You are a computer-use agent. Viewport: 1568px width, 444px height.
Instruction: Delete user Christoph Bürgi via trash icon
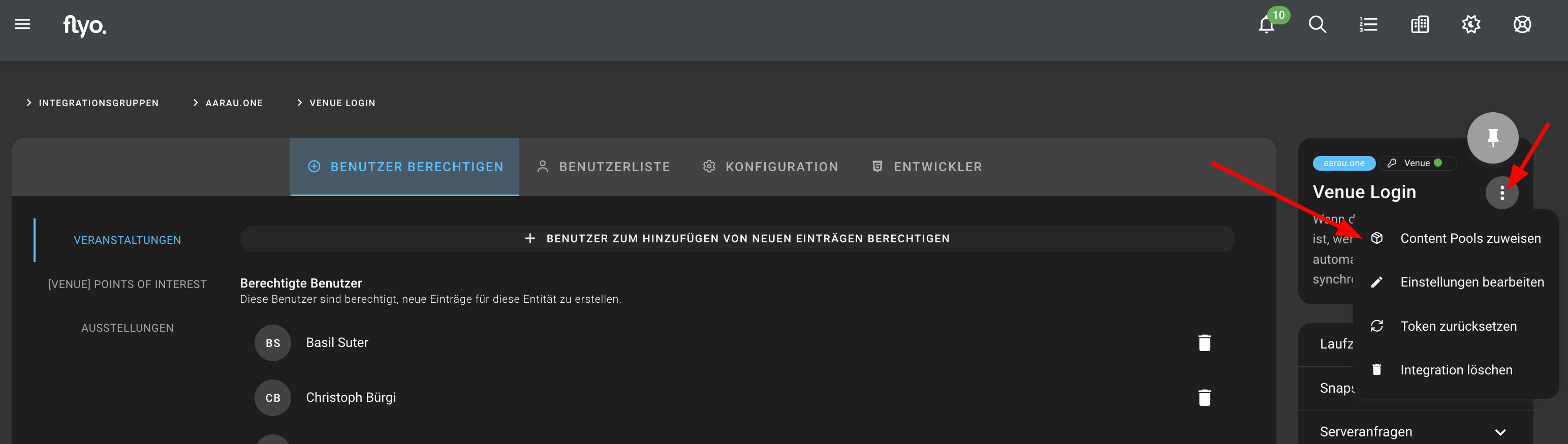(x=1204, y=398)
